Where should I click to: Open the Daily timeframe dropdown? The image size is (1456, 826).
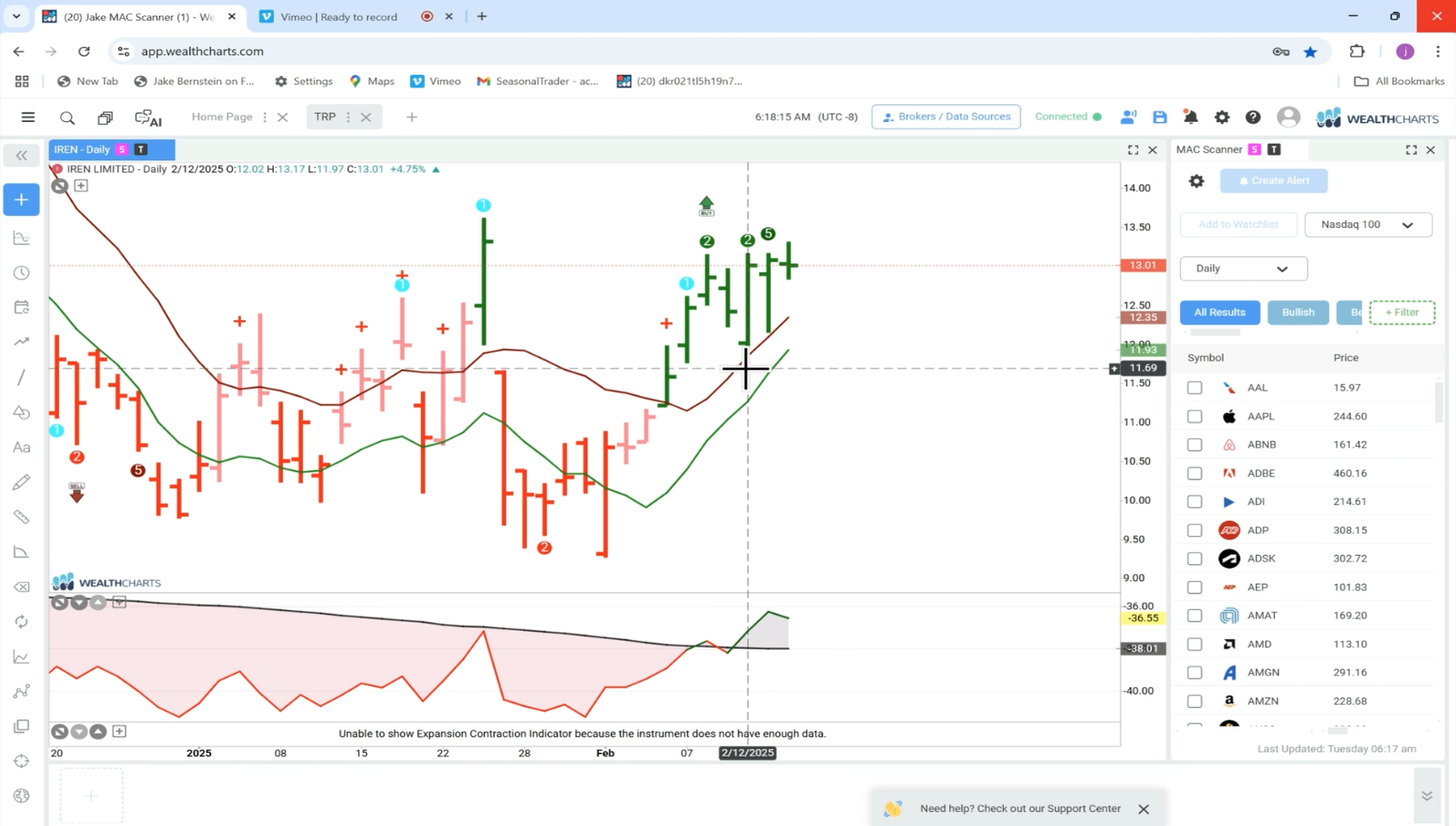tap(1243, 268)
